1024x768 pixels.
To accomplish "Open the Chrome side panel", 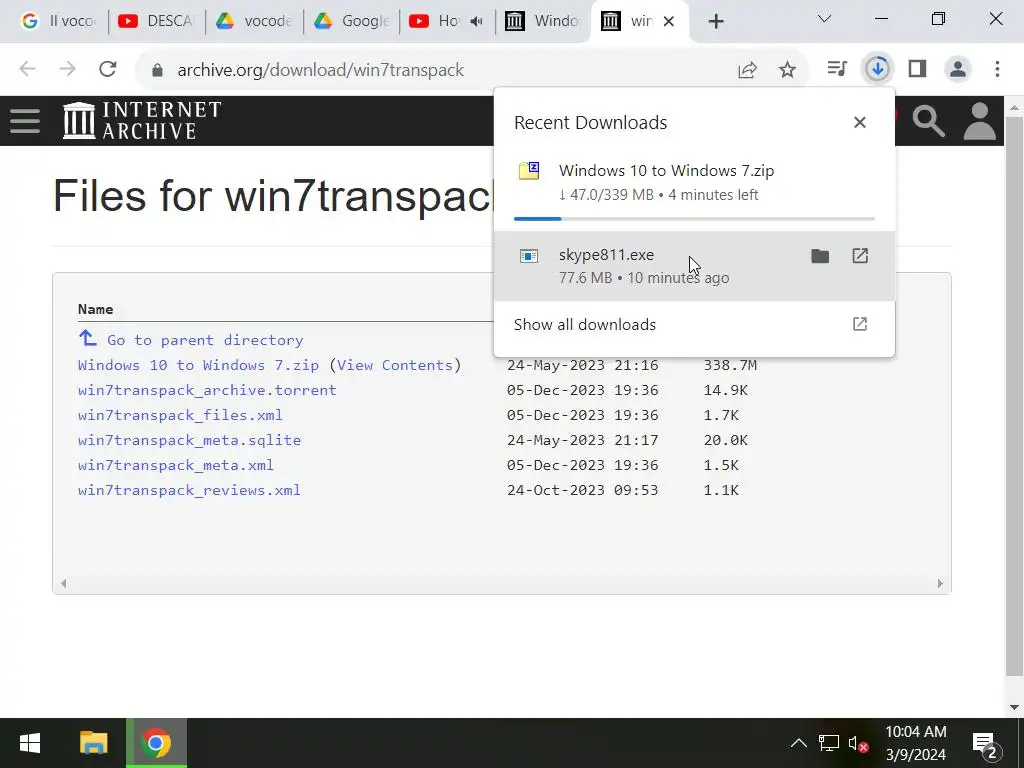I will click(x=918, y=69).
